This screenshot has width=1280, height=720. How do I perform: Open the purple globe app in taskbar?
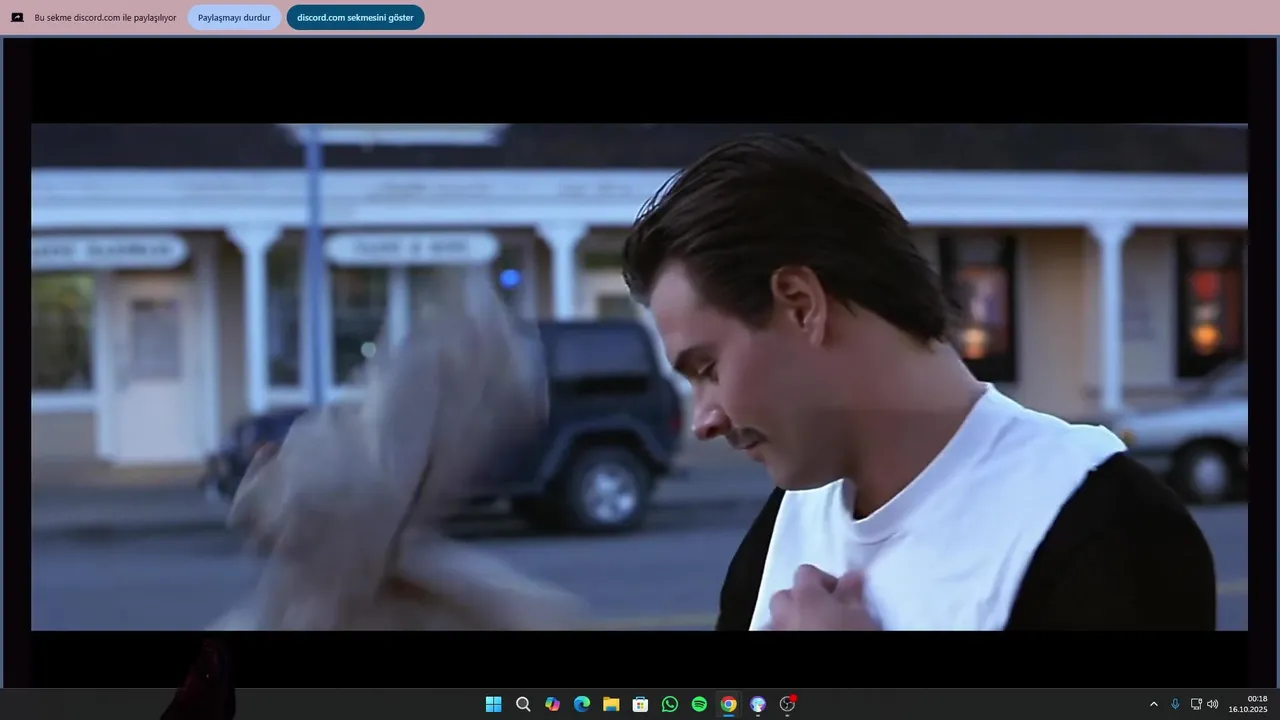(x=758, y=704)
